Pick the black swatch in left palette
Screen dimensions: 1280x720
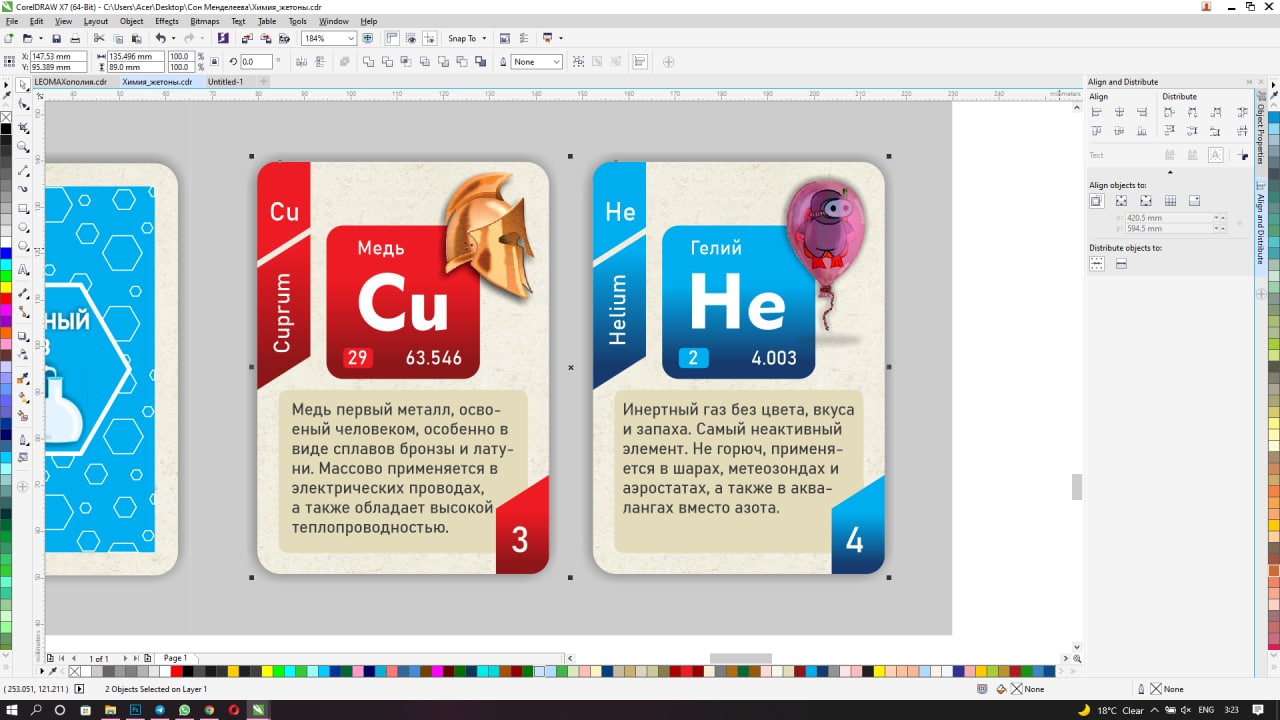6,128
